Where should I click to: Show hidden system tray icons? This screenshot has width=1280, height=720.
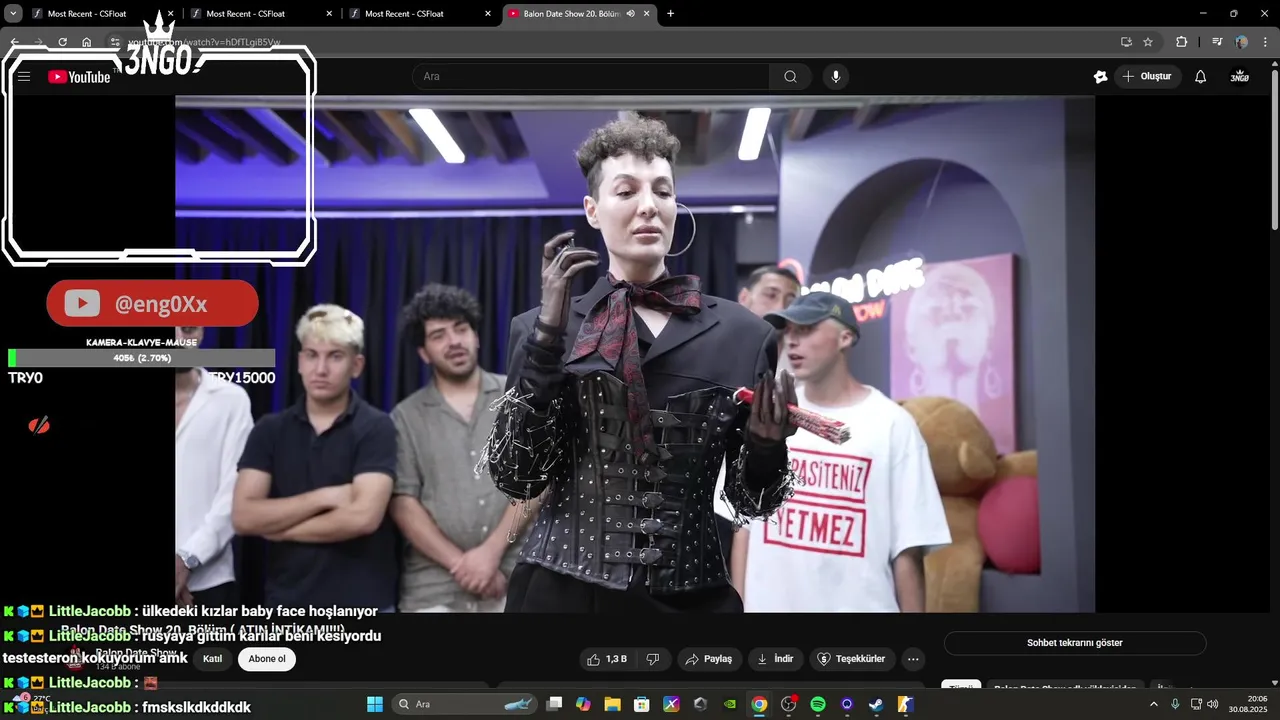click(1154, 704)
